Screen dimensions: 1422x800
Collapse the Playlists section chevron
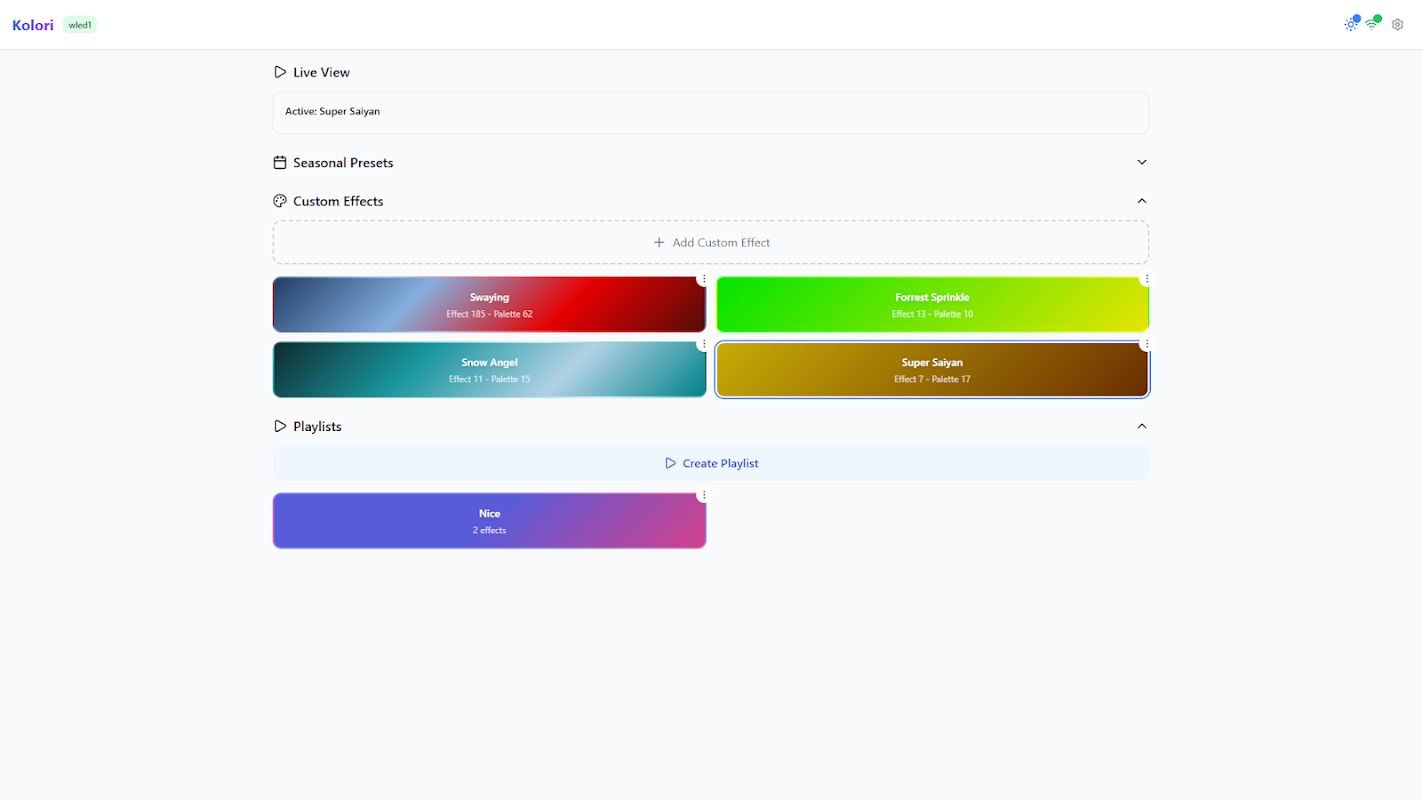point(1142,426)
